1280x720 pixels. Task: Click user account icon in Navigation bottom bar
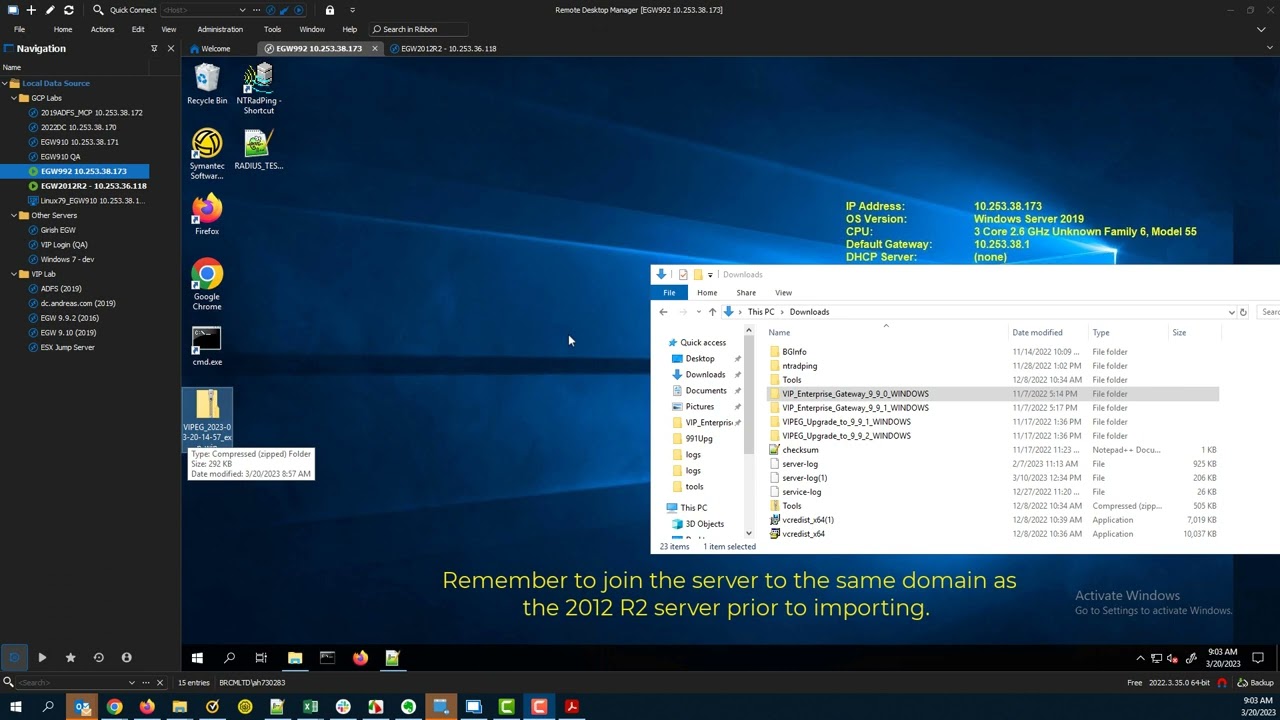(x=126, y=657)
